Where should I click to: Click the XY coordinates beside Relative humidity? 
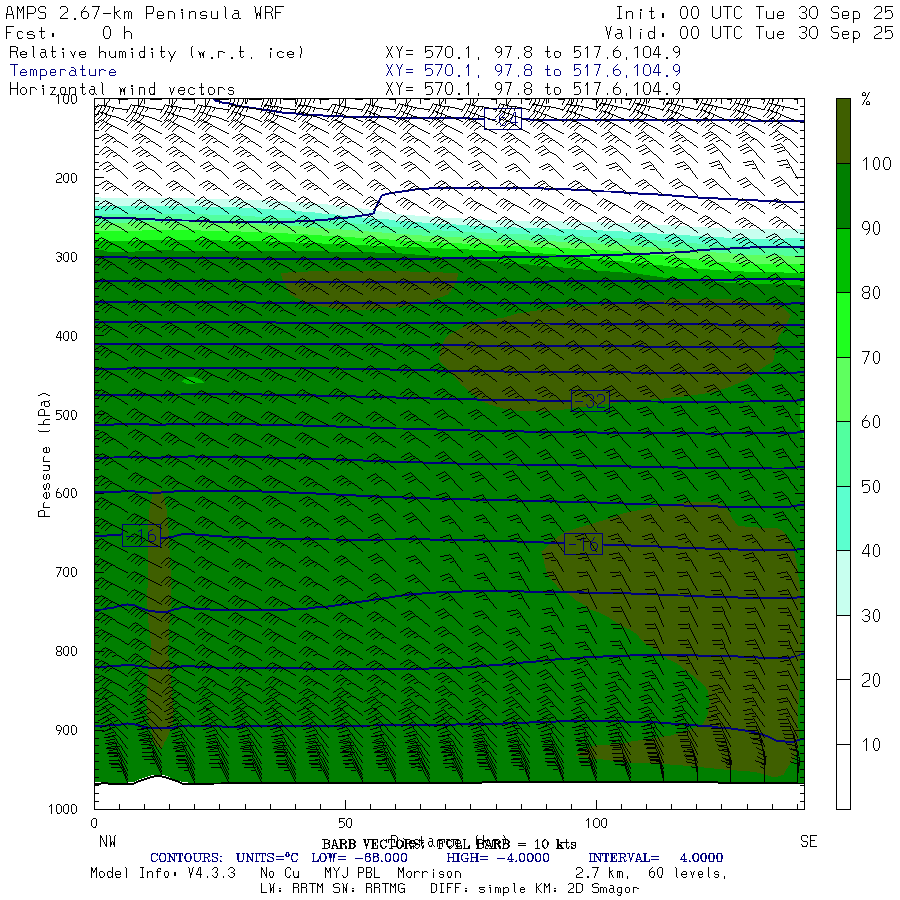533,53
